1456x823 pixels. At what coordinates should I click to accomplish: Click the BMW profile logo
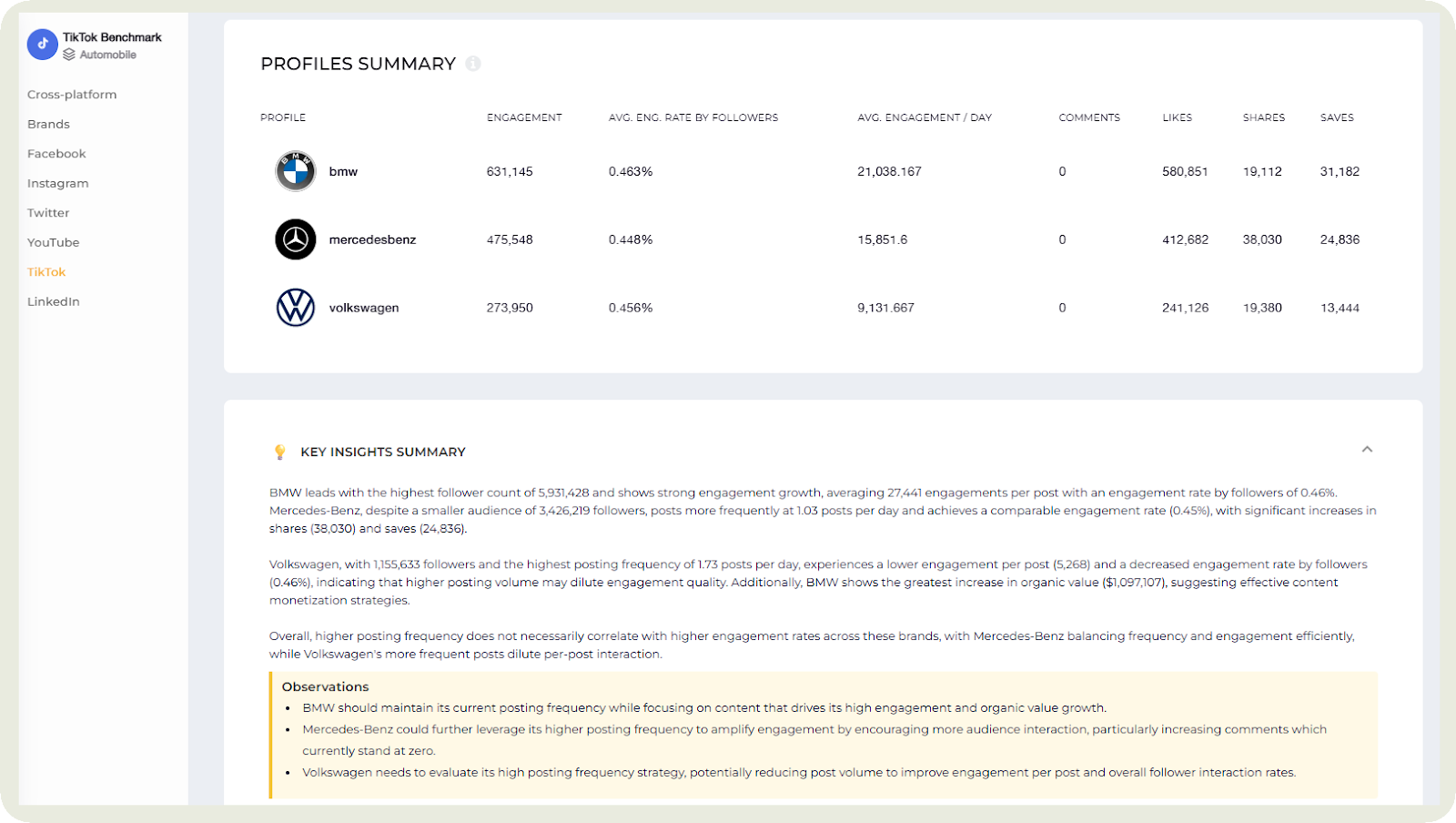tap(295, 171)
